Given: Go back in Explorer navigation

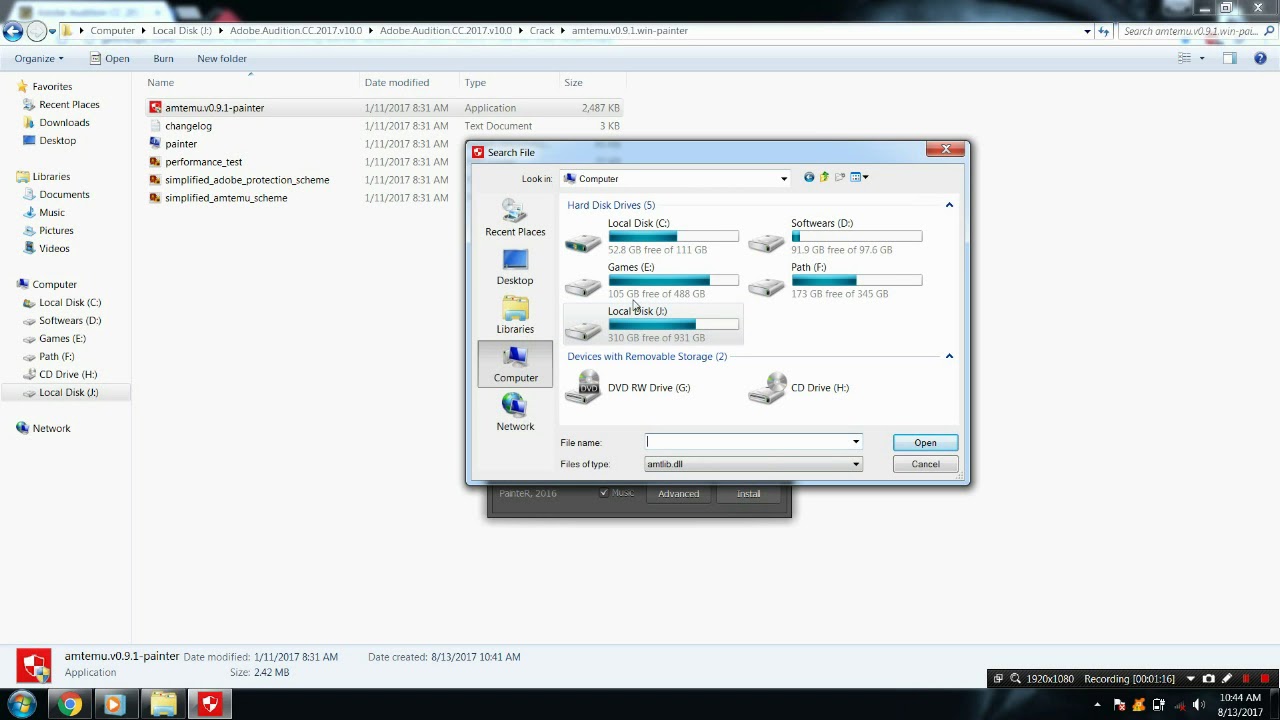Looking at the screenshot, I should 13,31.
